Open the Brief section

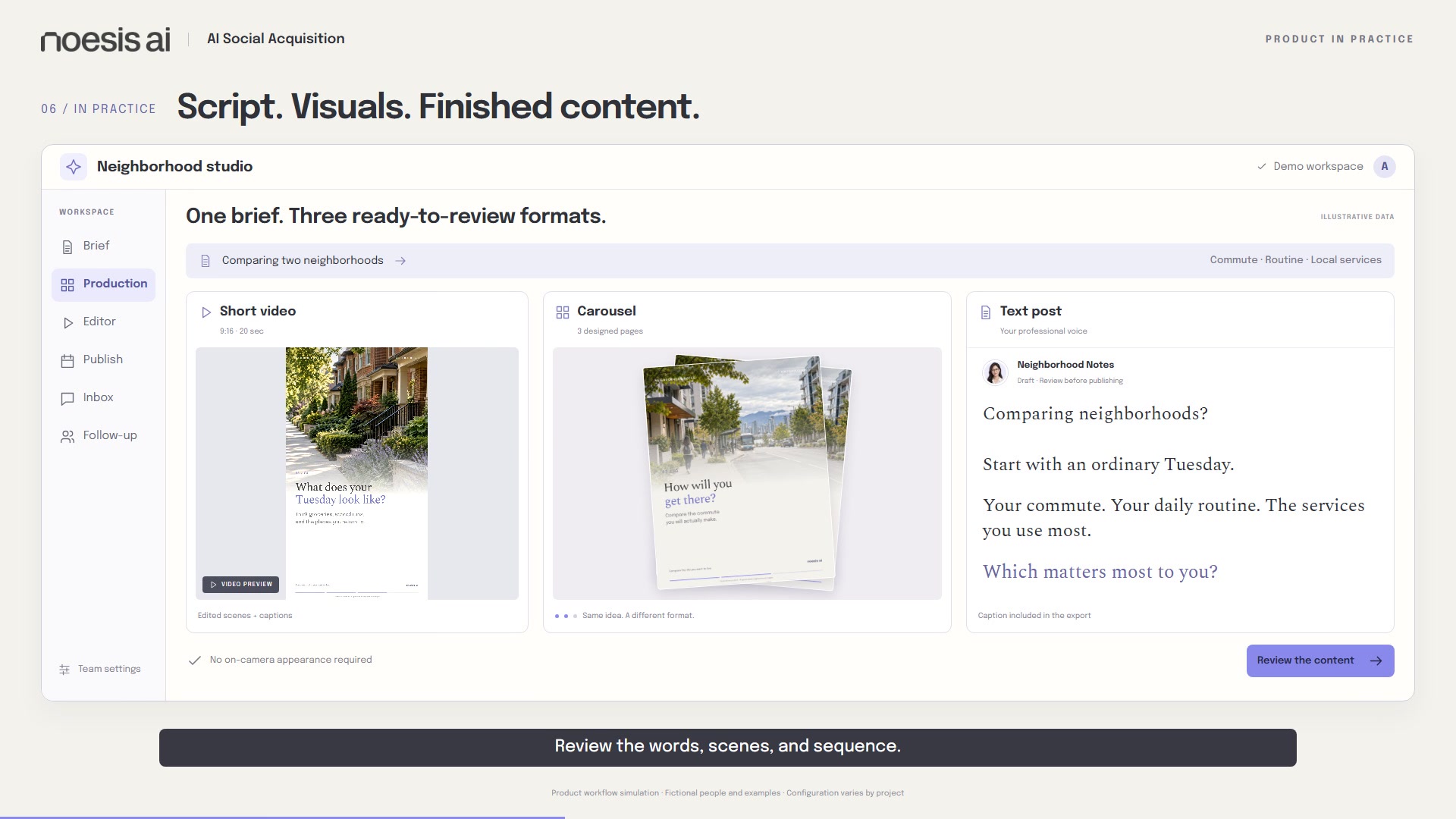103,246
